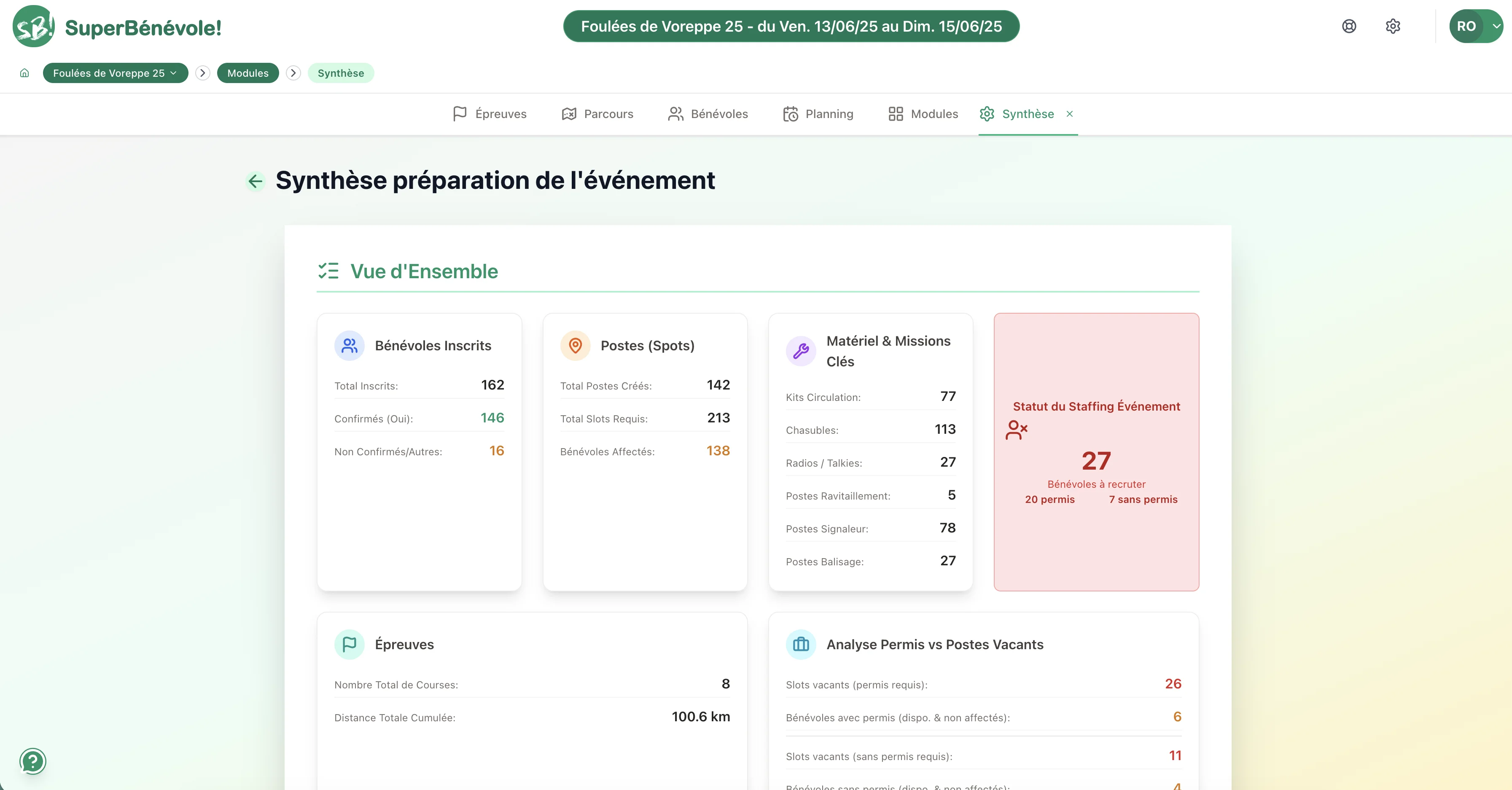Click the Total Slots Requis value 213
Screen dimensions: 1512x790
pos(718,418)
